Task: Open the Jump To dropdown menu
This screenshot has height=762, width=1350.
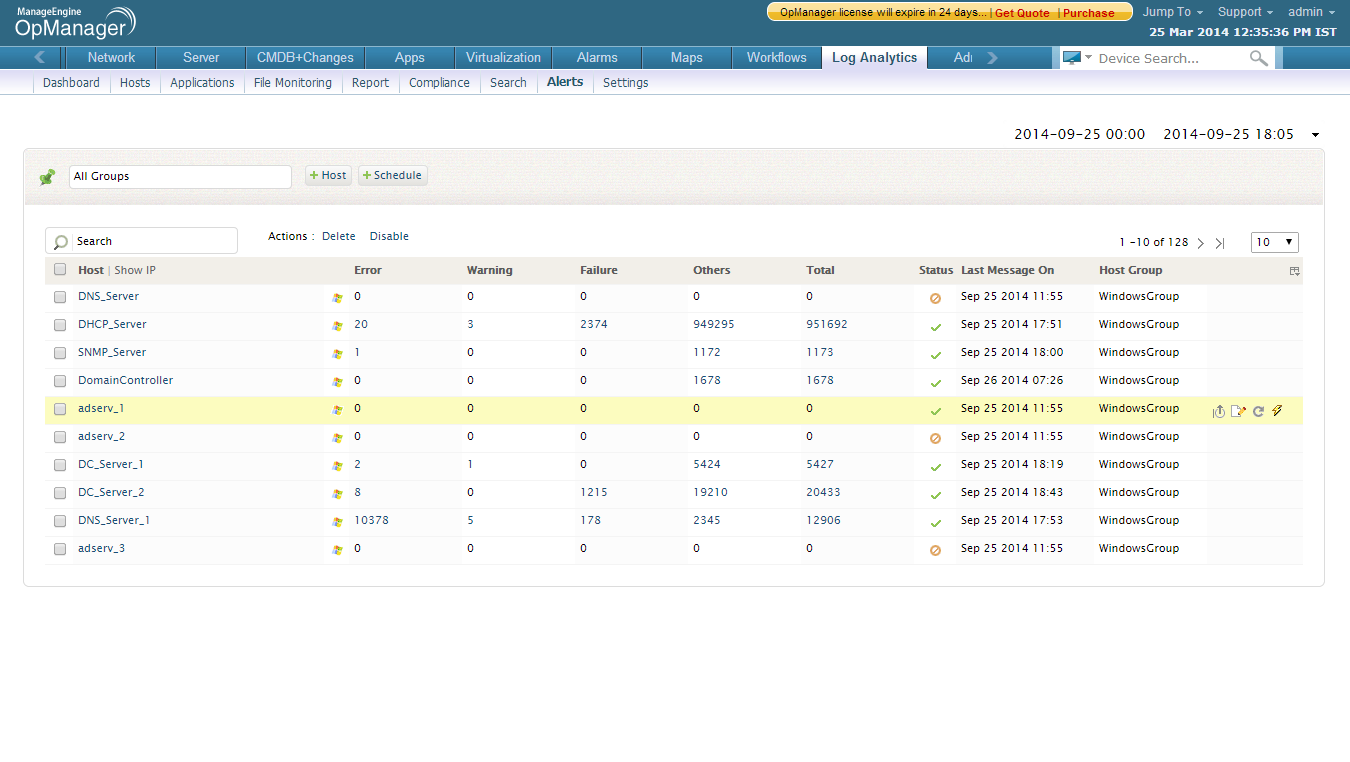Action: click(x=1172, y=12)
